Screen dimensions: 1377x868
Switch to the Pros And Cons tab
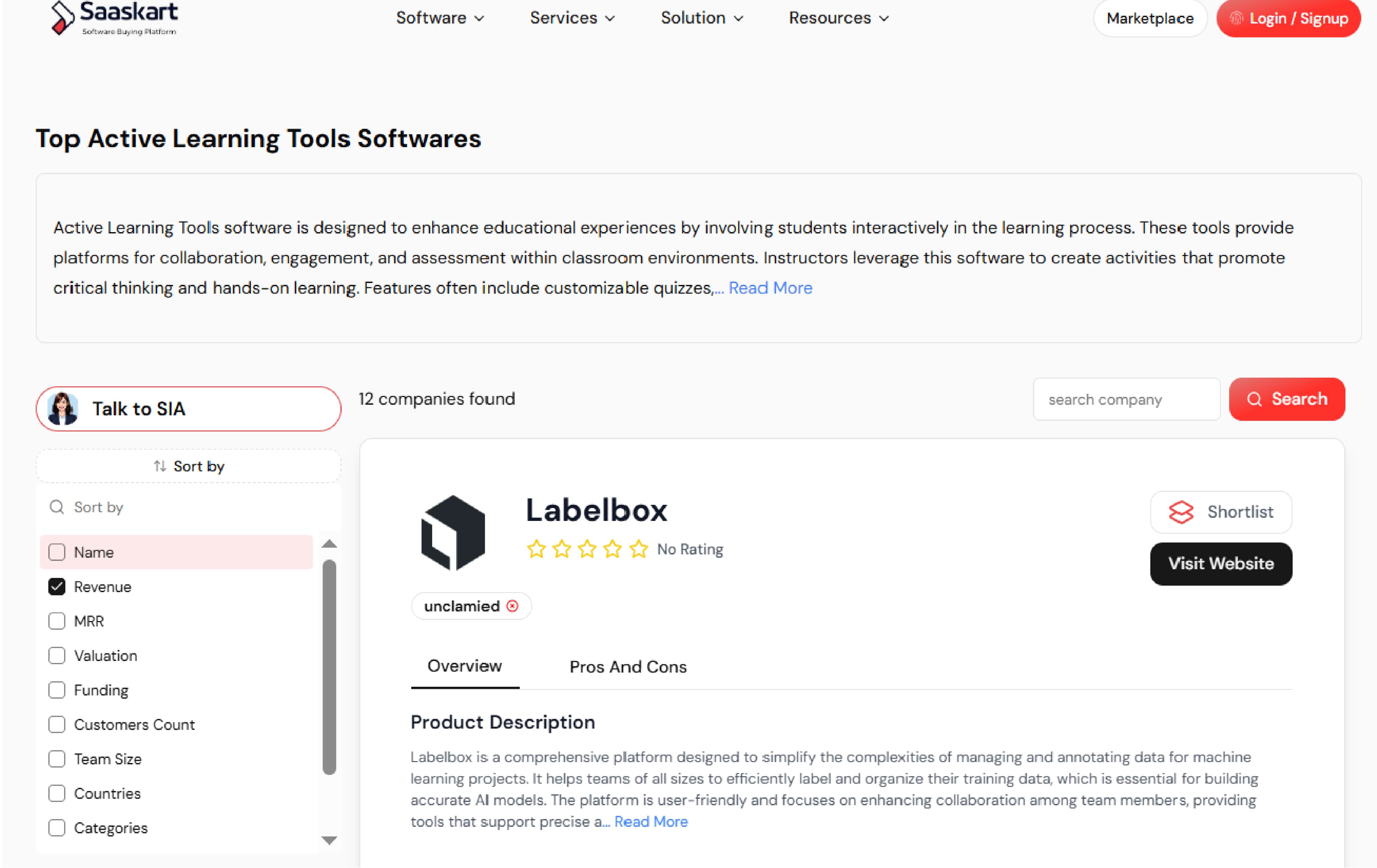[x=628, y=667]
